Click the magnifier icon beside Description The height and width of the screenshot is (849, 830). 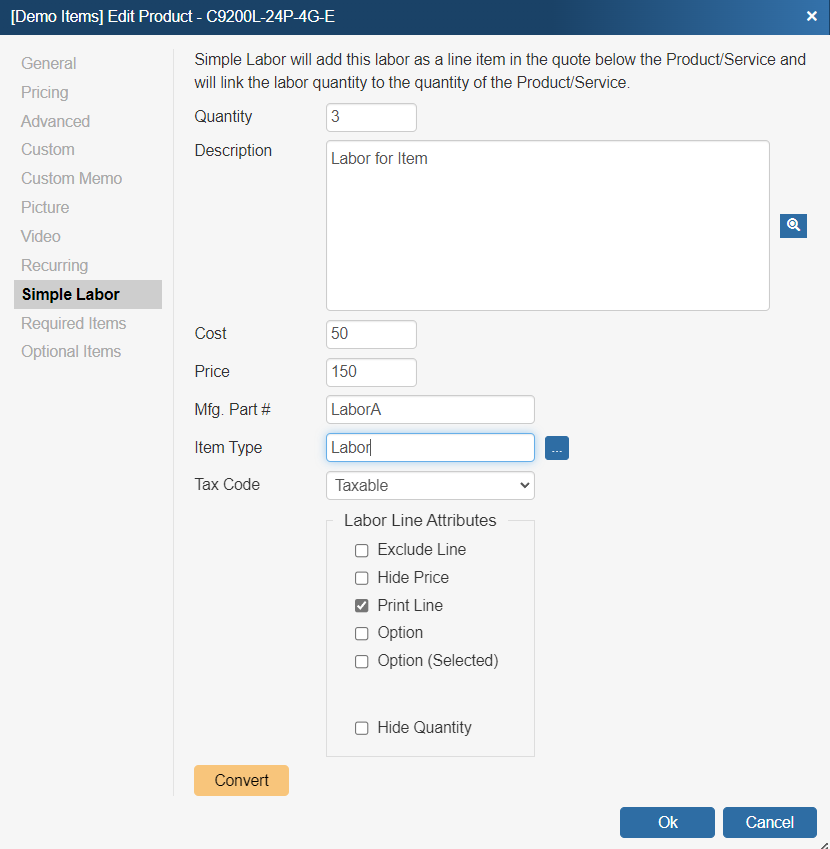click(793, 225)
